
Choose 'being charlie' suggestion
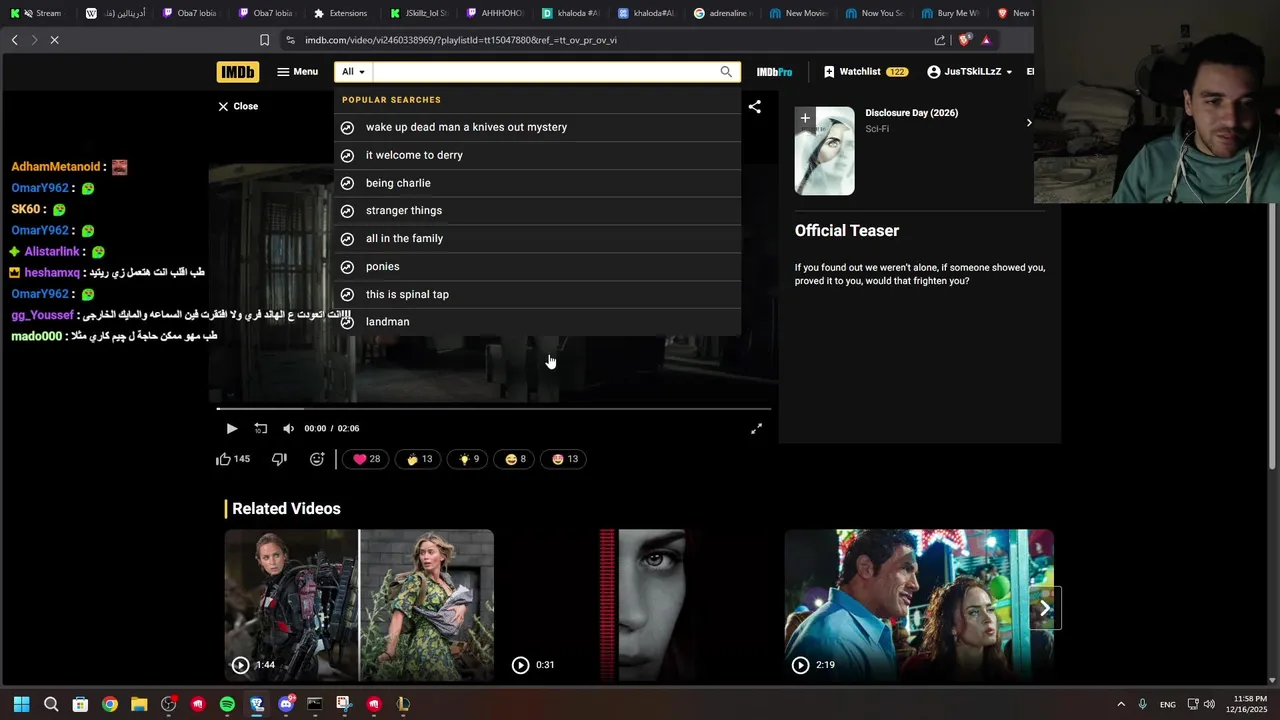538,183
